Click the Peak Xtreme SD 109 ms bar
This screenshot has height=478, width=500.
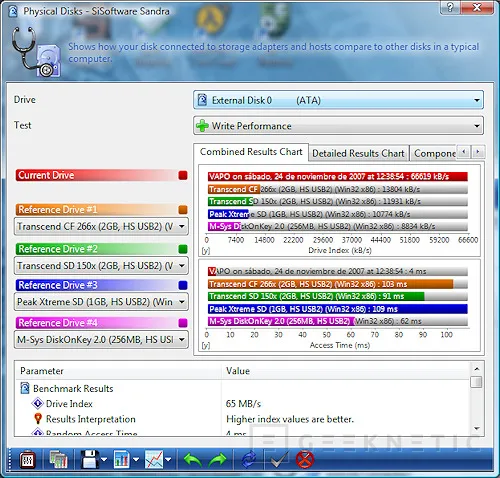(x=338, y=309)
